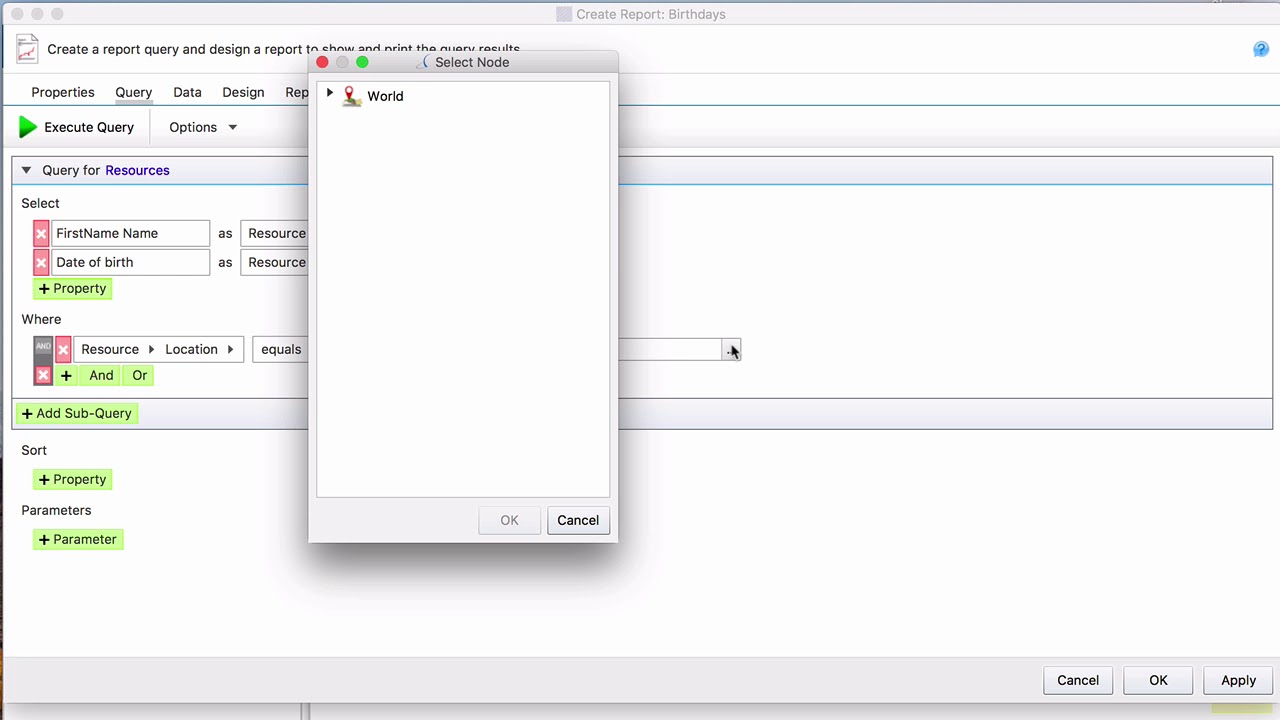Click the plus icon beside And
The image size is (1280, 720).
click(x=66, y=375)
